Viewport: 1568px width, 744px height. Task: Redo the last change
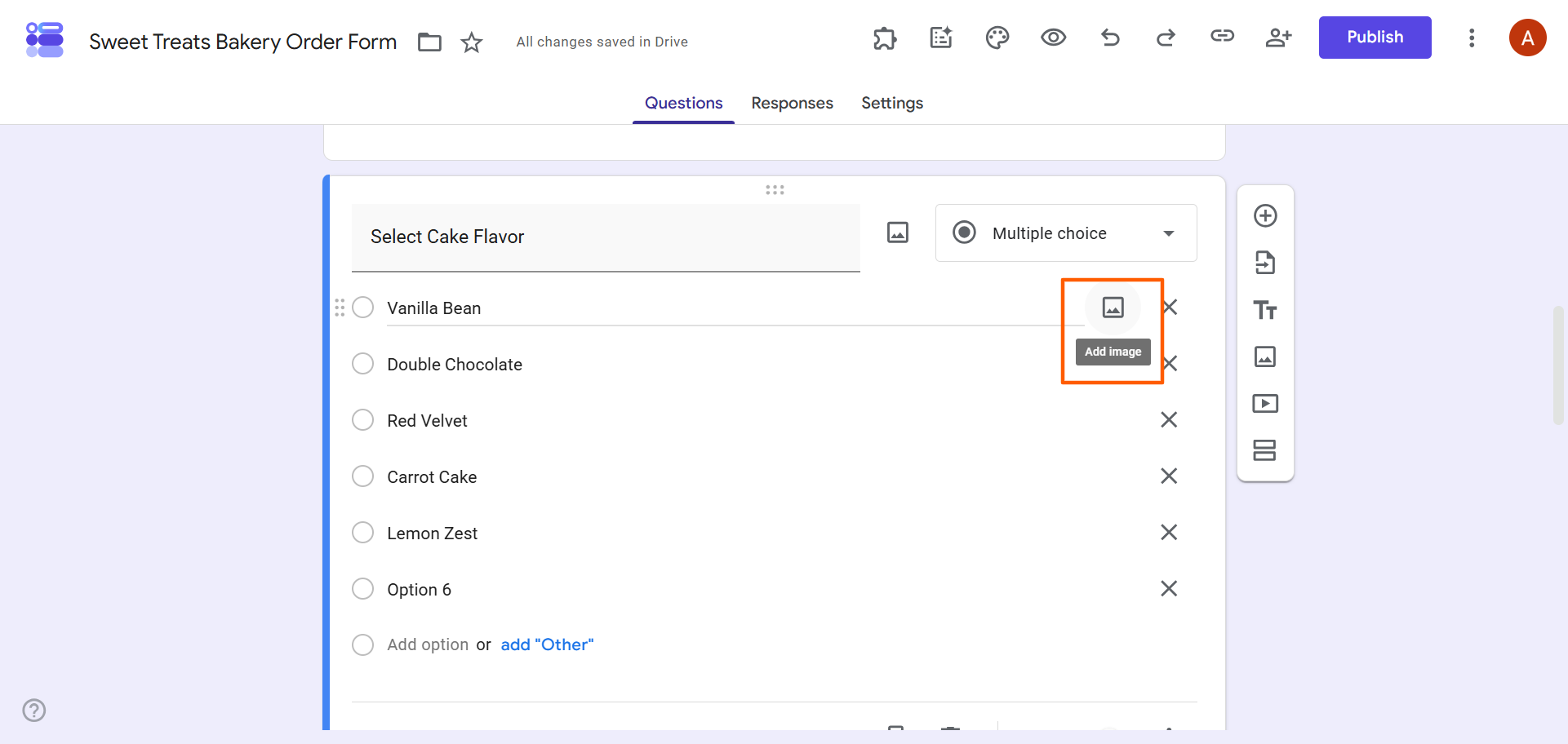[1166, 37]
